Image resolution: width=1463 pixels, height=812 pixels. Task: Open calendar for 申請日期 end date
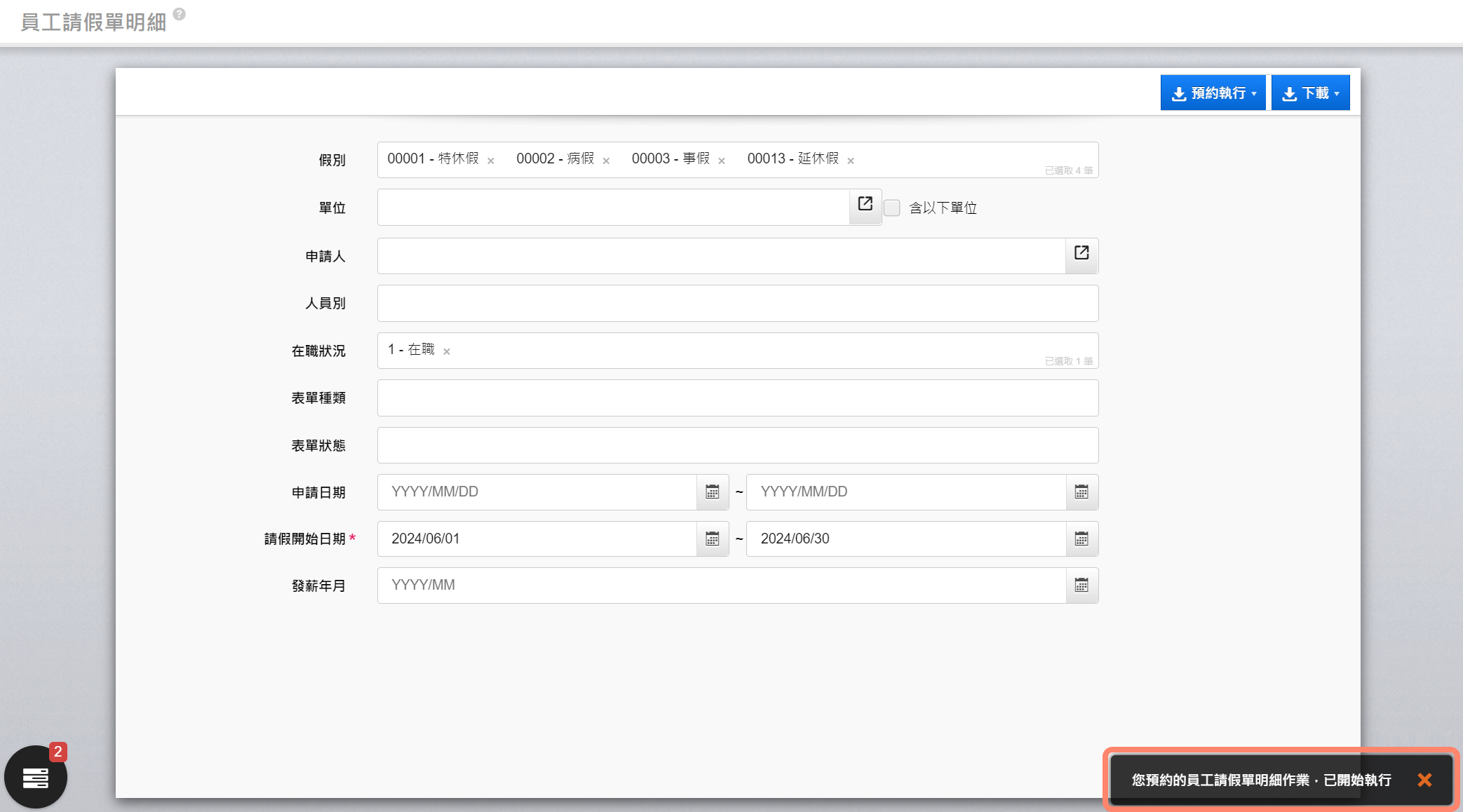(x=1081, y=492)
